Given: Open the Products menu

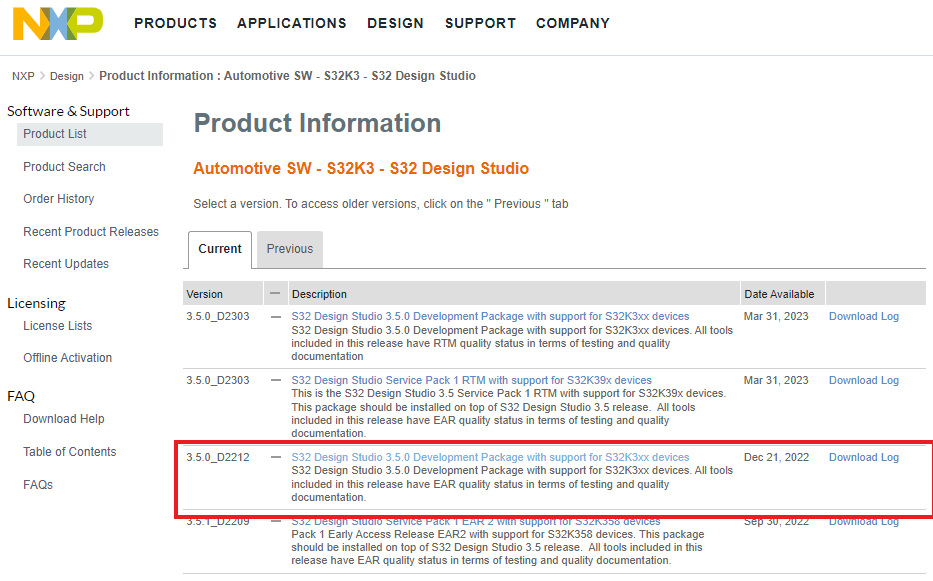Looking at the screenshot, I should 175,23.
